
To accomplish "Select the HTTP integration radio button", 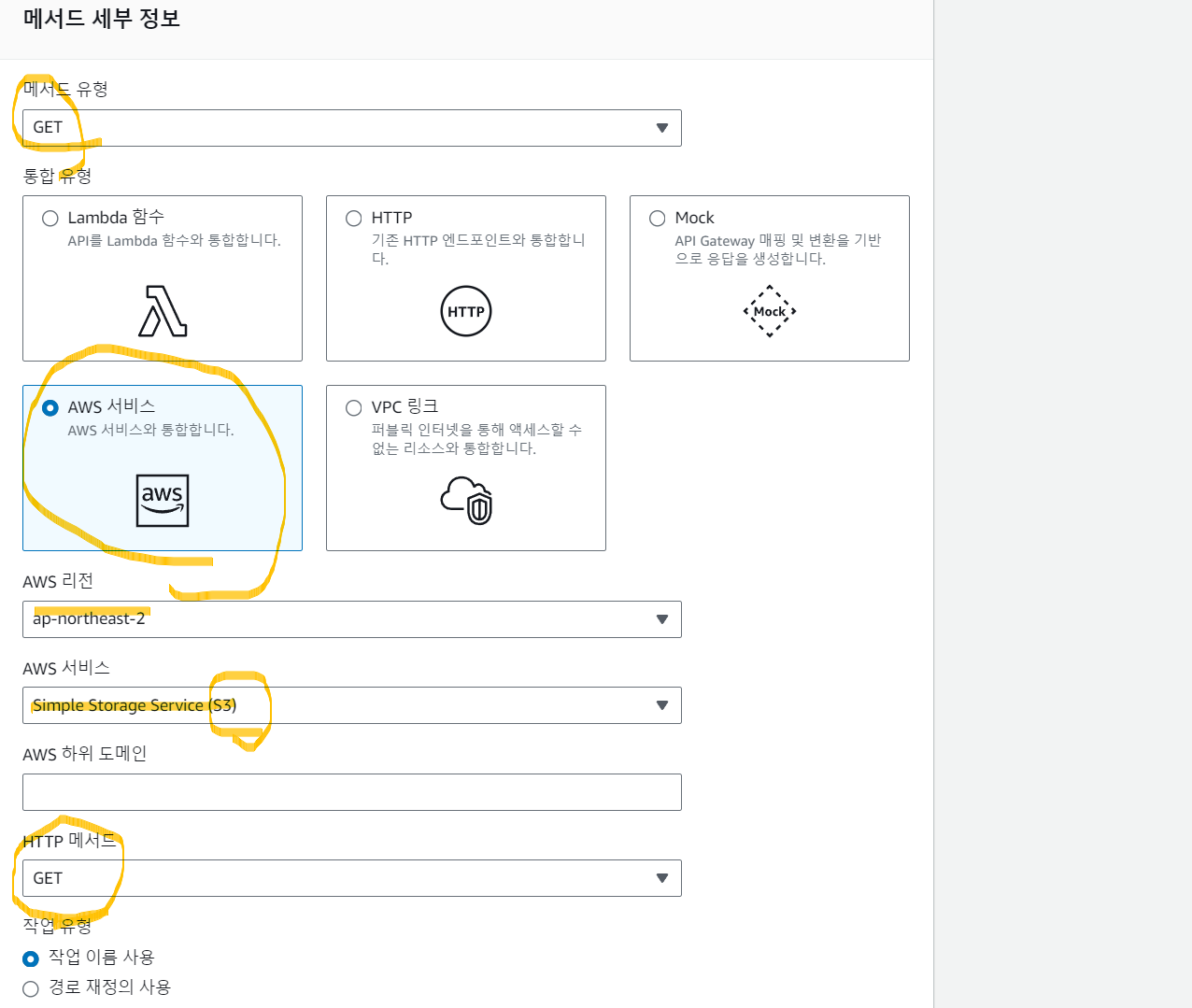I will coord(354,219).
